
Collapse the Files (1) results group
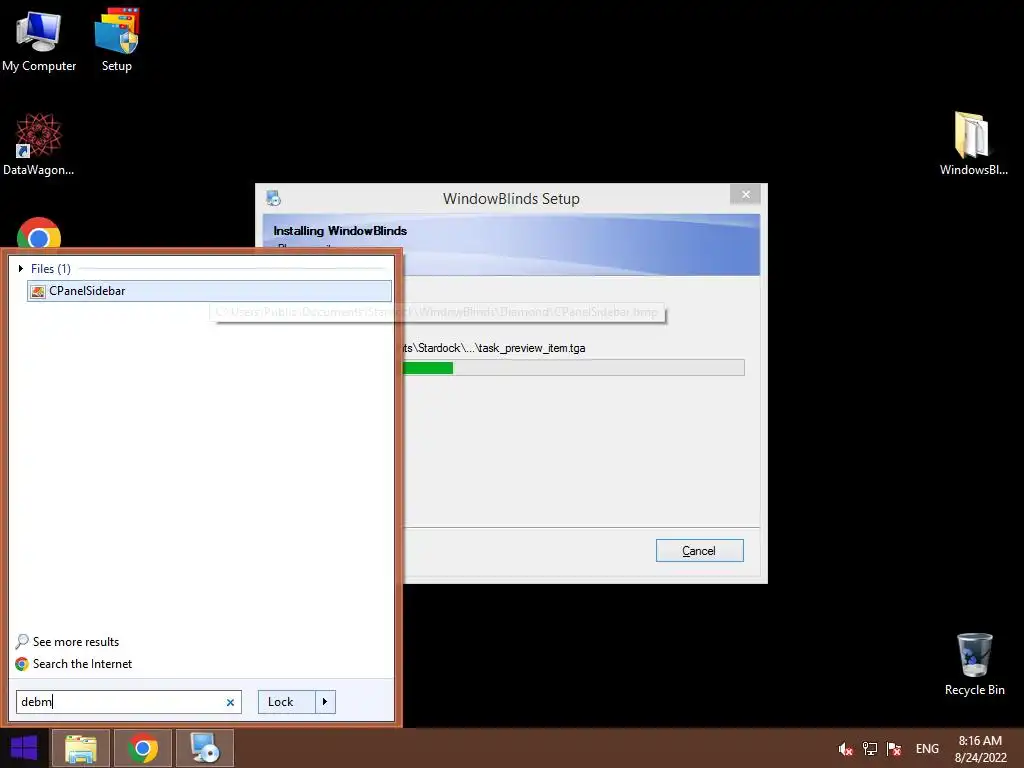coord(21,268)
